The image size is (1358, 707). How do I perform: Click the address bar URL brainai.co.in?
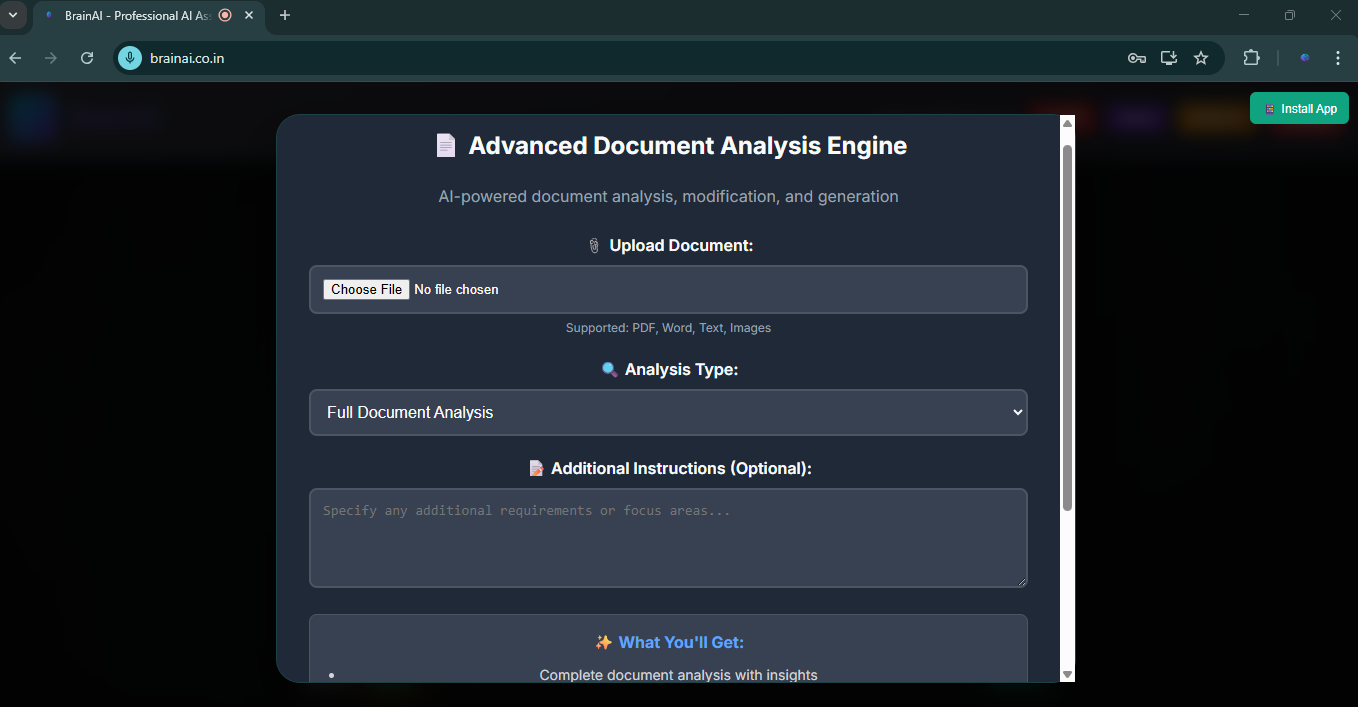pos(187,58)
